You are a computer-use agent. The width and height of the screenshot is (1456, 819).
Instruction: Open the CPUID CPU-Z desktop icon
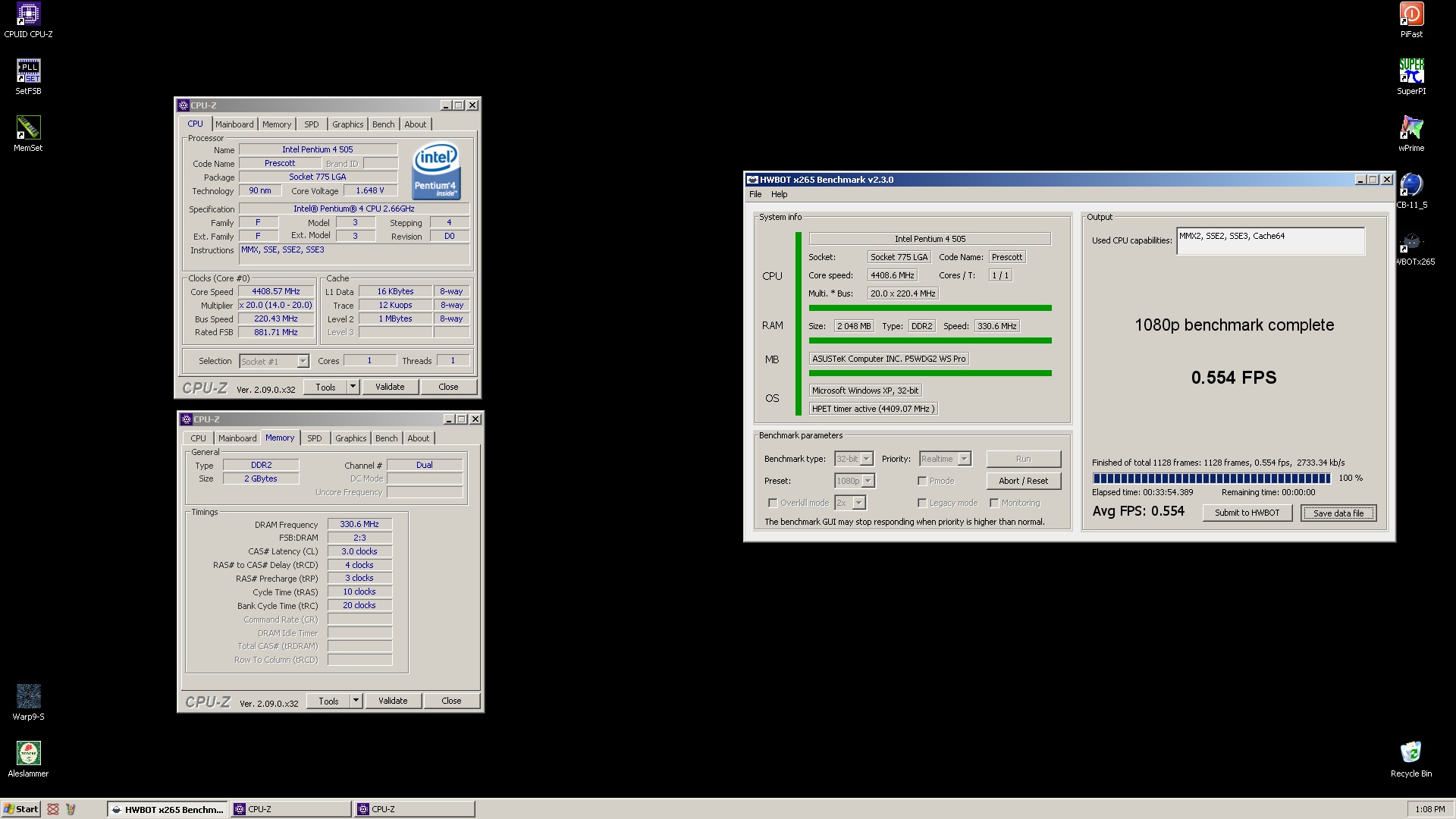point(28,20)
